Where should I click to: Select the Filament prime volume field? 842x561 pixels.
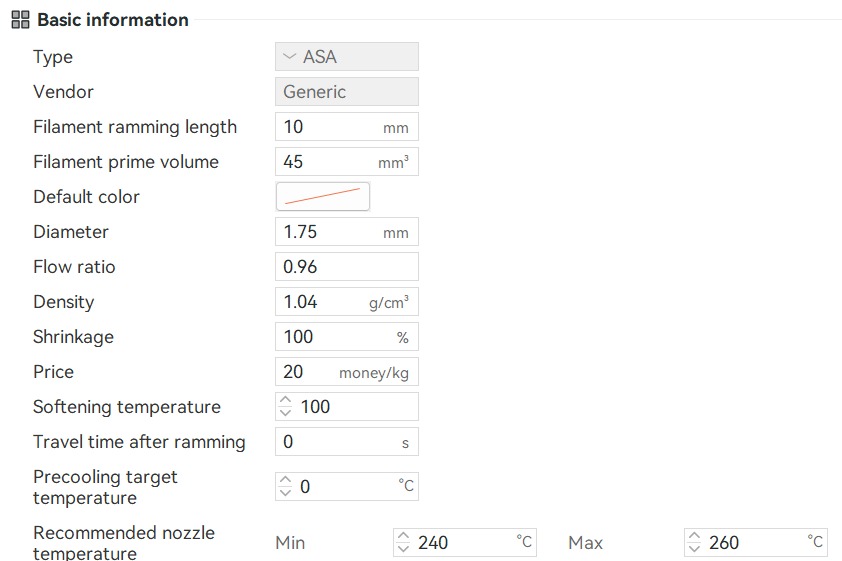click(347, 162)
